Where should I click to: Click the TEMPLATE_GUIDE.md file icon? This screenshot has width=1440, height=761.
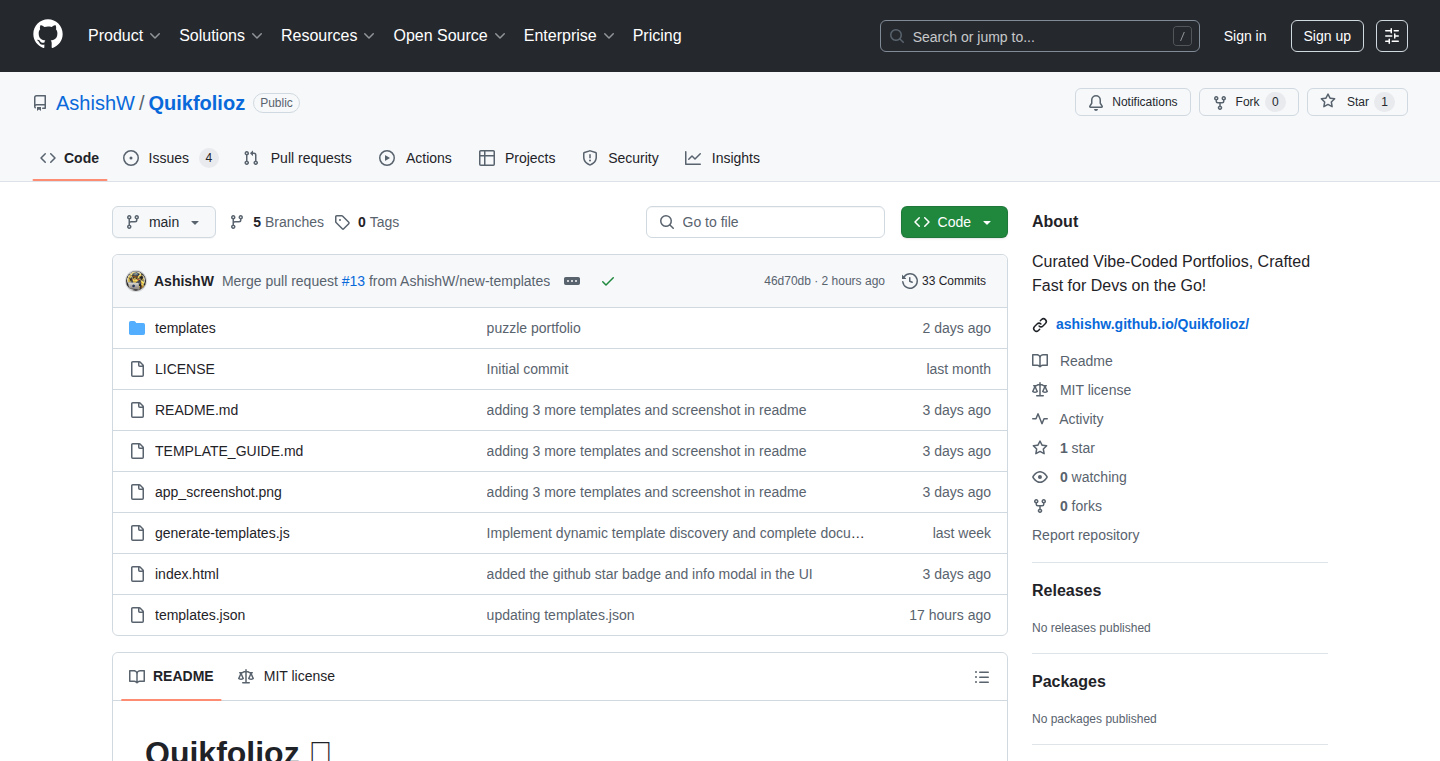(x=137, y=451)
